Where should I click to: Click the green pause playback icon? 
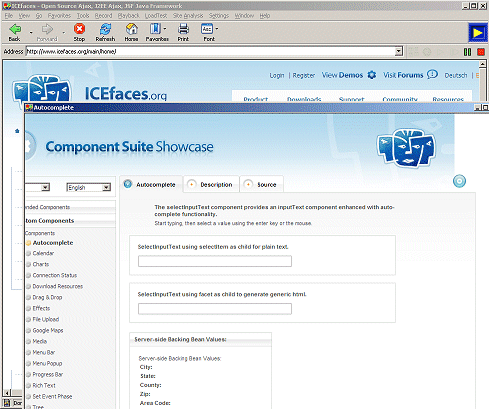pos(467,52)
